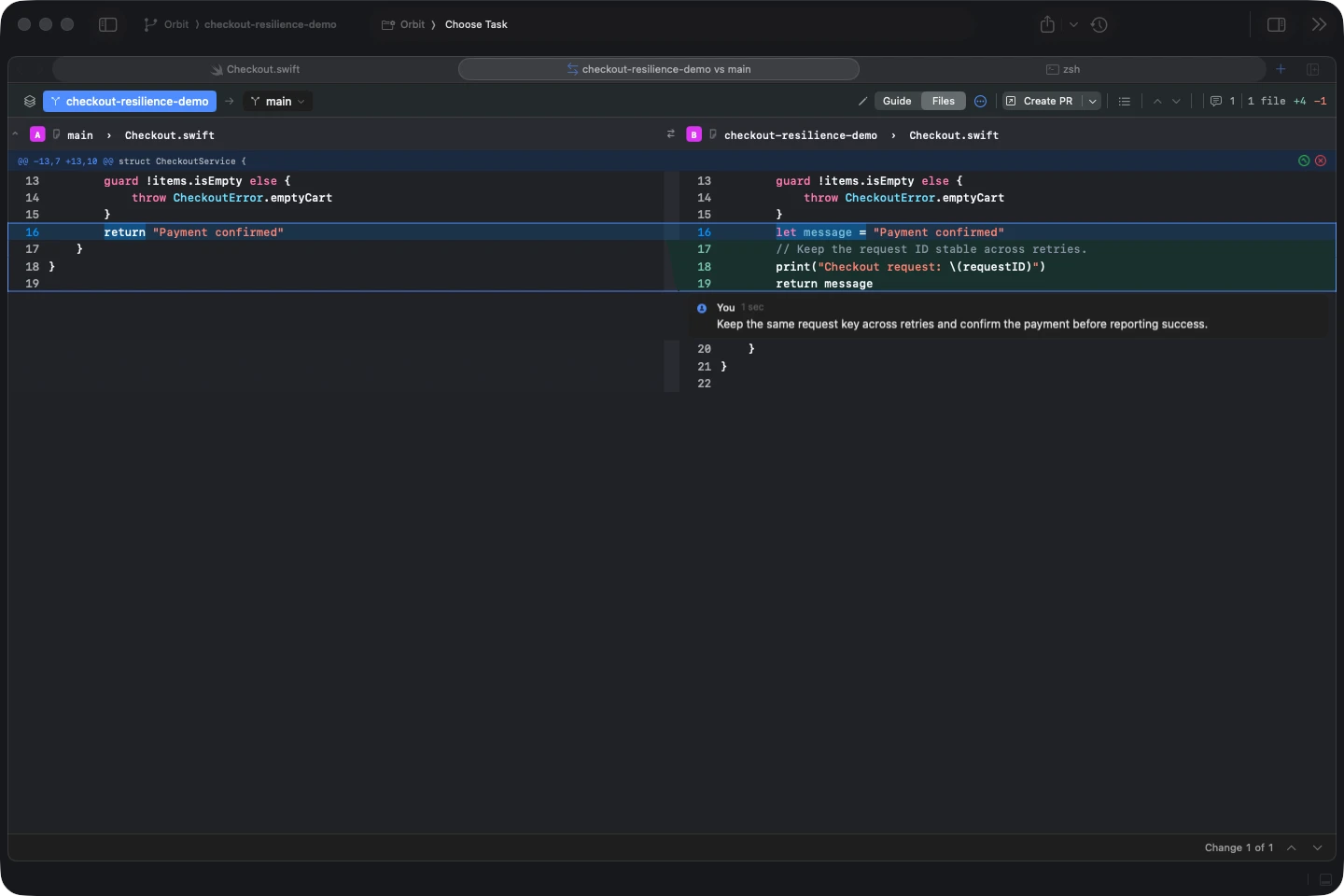
Task: Toggle the bottom panel icon at lower right
Action: (1325, 879)
